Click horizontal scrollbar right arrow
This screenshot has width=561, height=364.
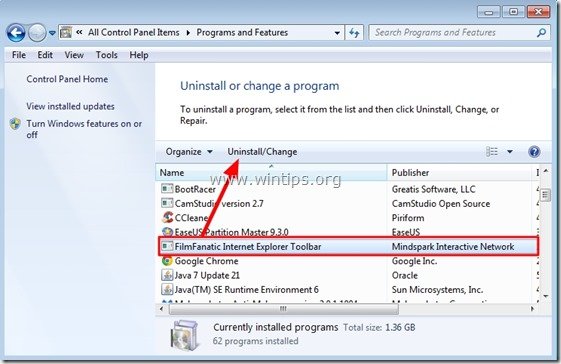pyautogui.click(x=532, y=309)
